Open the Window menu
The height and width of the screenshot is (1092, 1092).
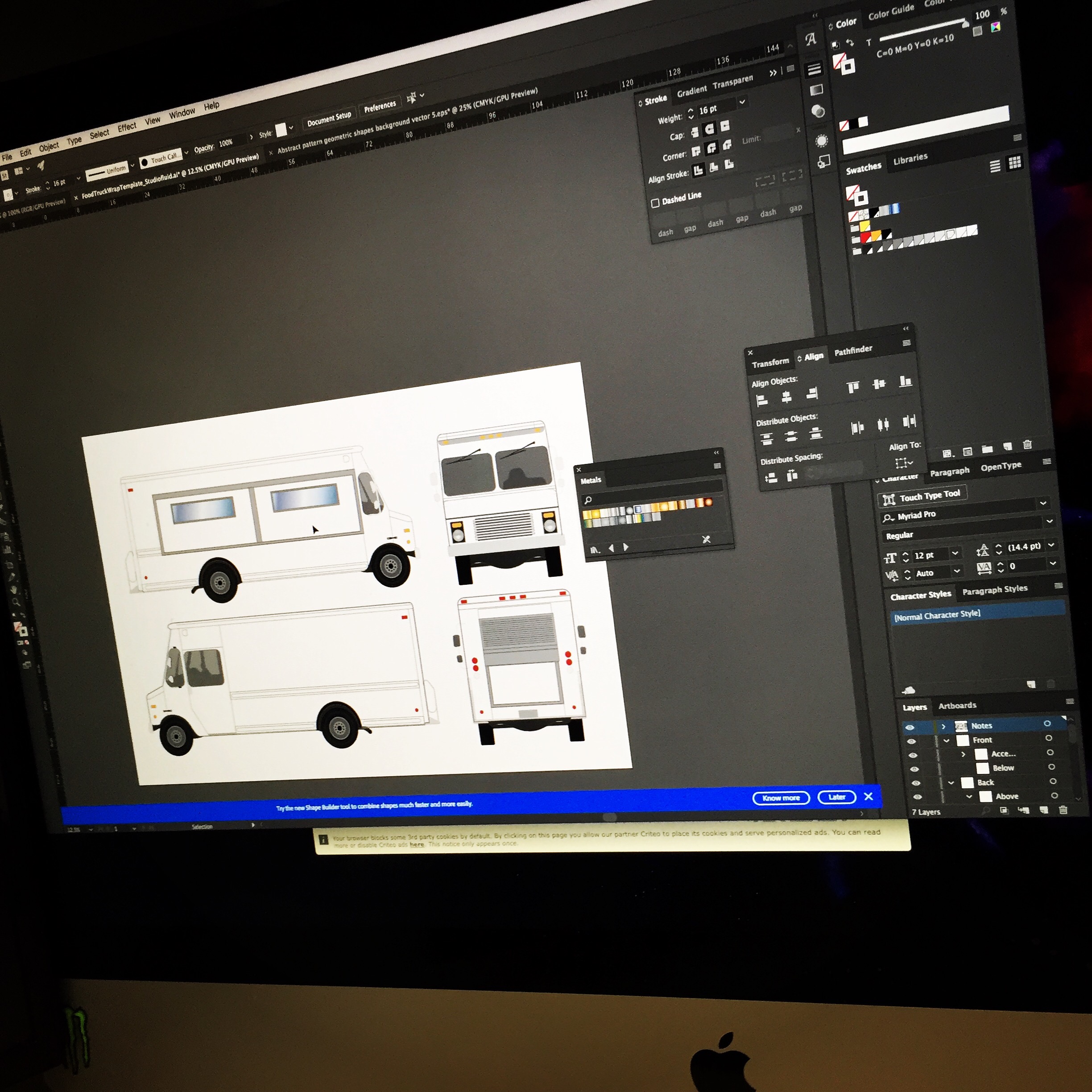[182, 114]
